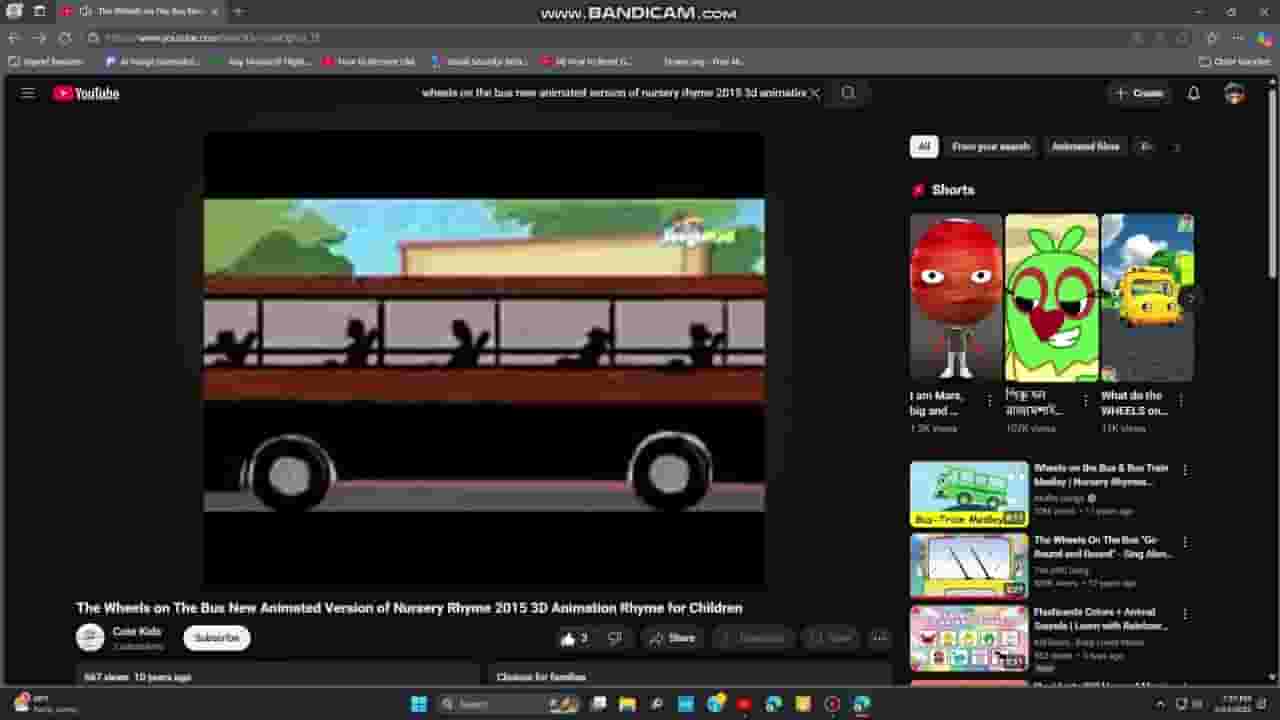The height and width of the screenshot is (720, 1280).
Task: Open the How to Remove bookmark
Action: (369, 61)
